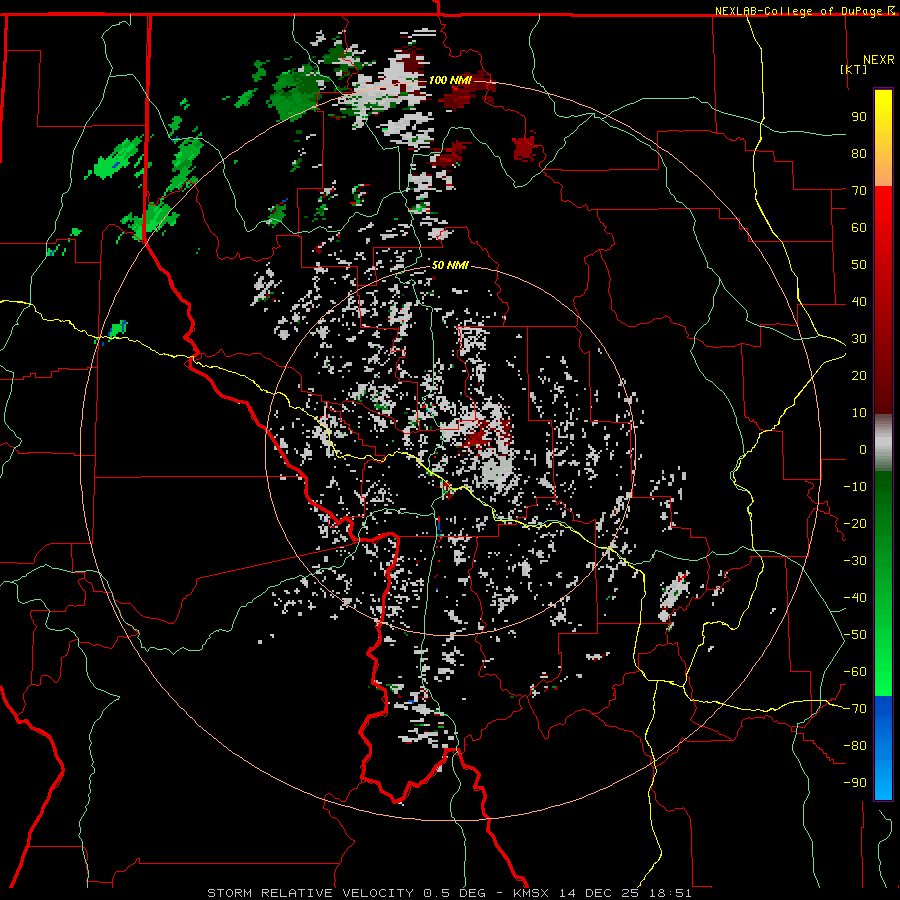
Task: Pick the dark maroon color bar segment near 20
Action: (x=883, y=376)
